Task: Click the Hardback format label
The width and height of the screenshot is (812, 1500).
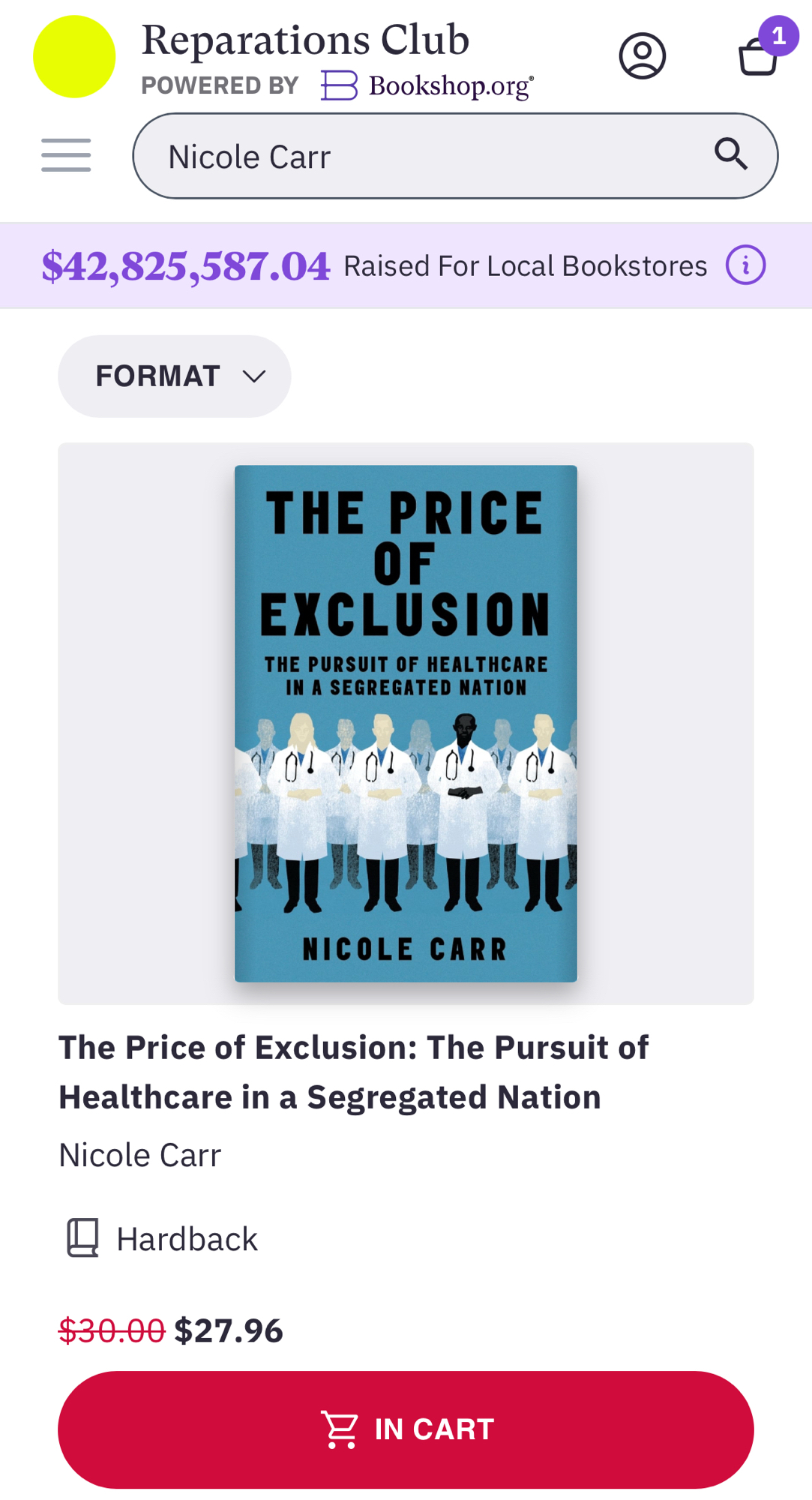Action: coord(187,1239)
